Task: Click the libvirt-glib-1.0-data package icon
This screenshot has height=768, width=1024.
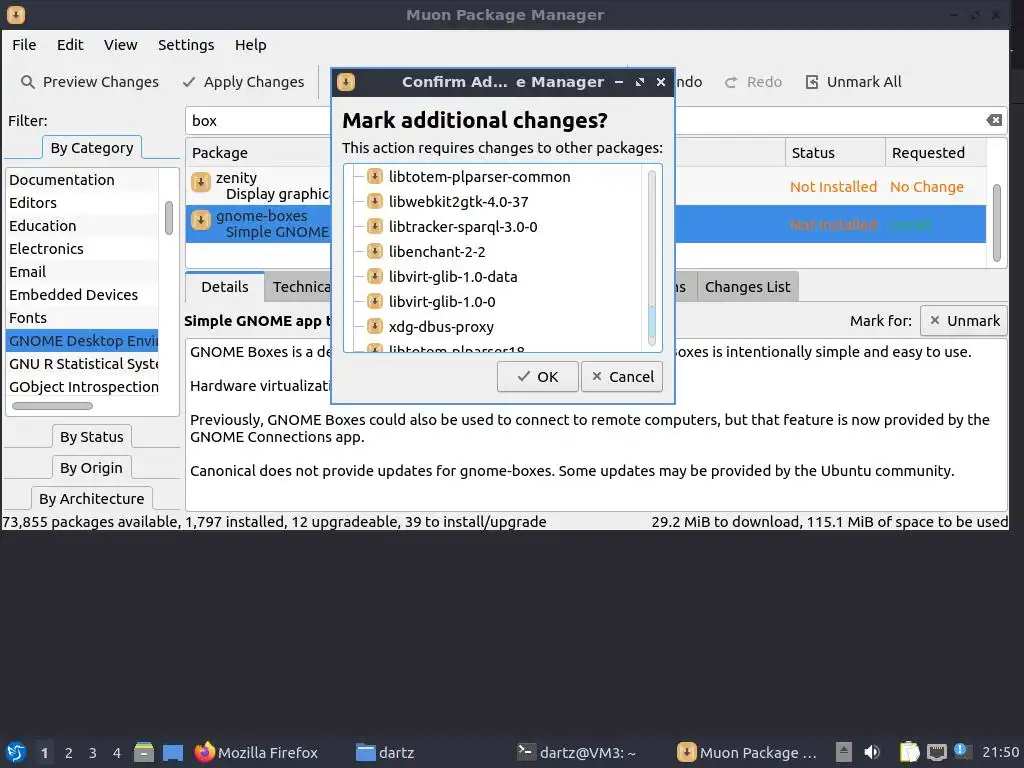Action: tap(374, 276)
